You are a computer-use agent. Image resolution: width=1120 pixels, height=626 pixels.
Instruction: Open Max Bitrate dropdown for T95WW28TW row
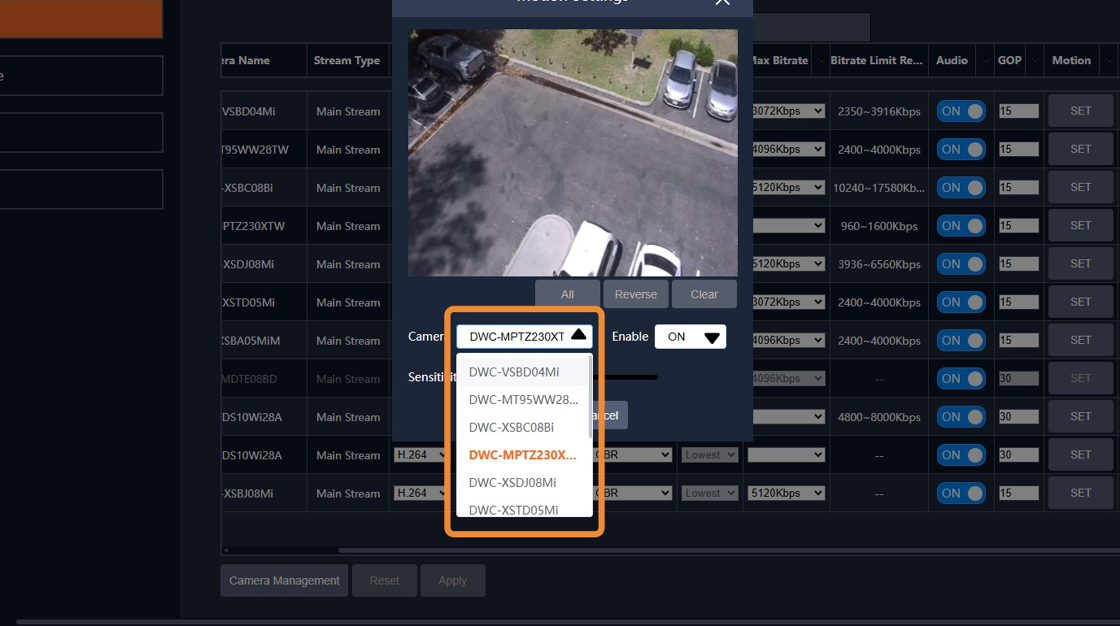tap(789, 149)
